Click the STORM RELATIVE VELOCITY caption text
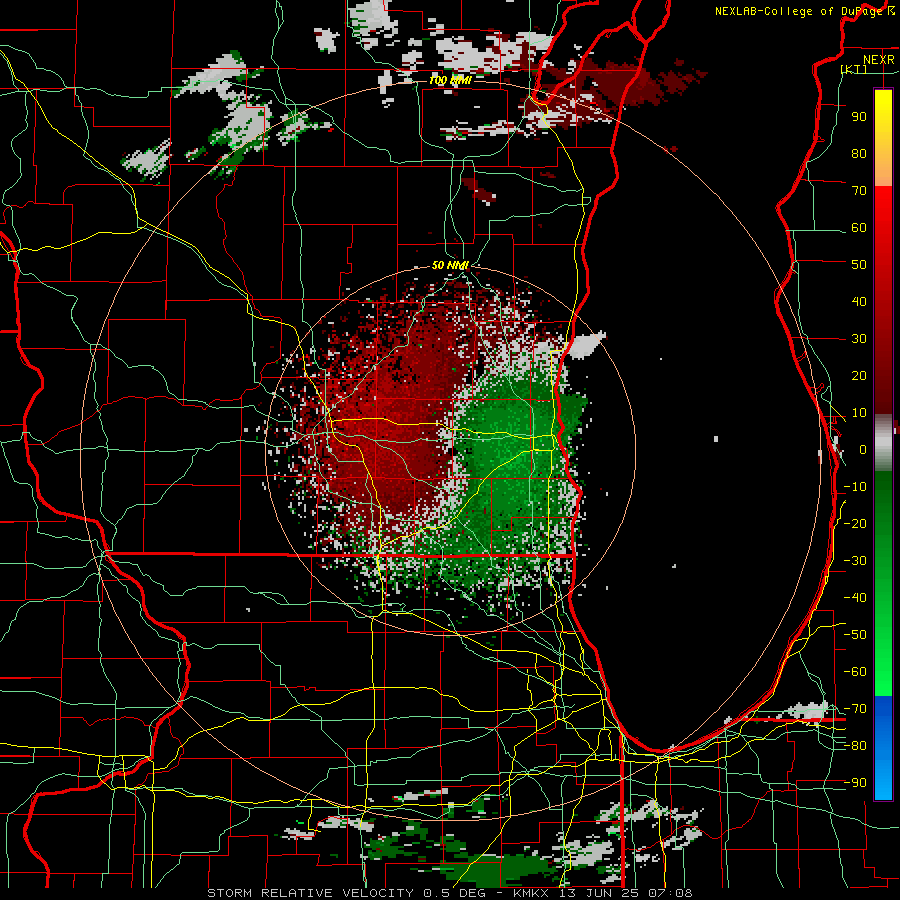 309,893
